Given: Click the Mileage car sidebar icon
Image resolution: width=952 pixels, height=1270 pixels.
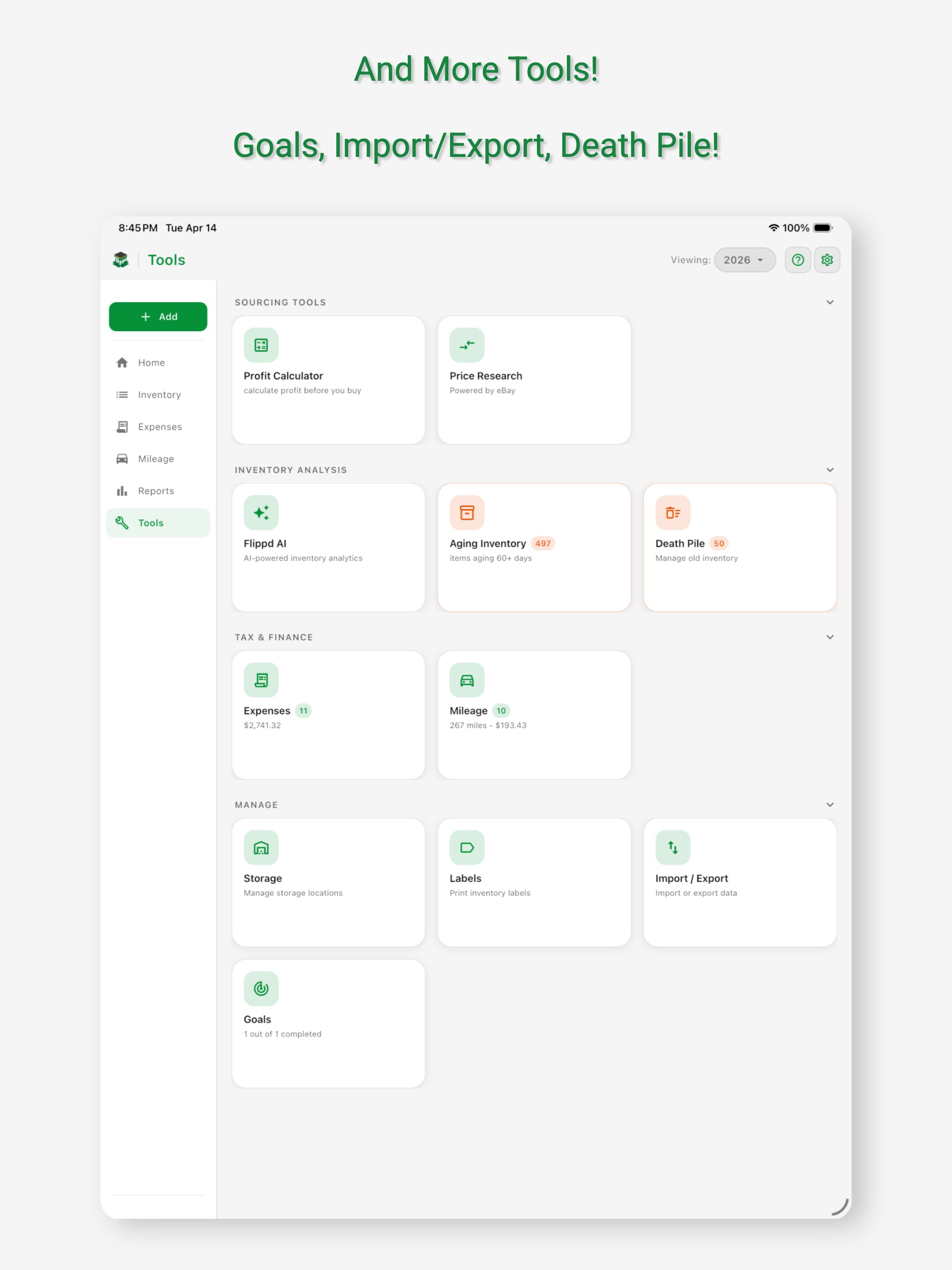Looking at the screenshot, I should [122, 459].
